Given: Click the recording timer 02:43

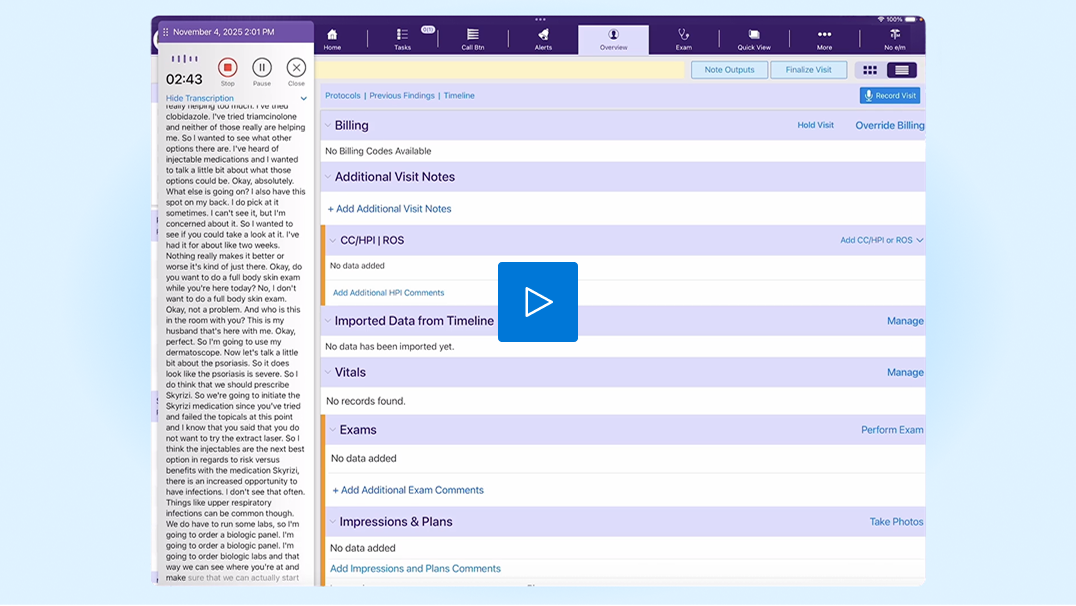Looking at the screenshot, I should pos(184,79).
